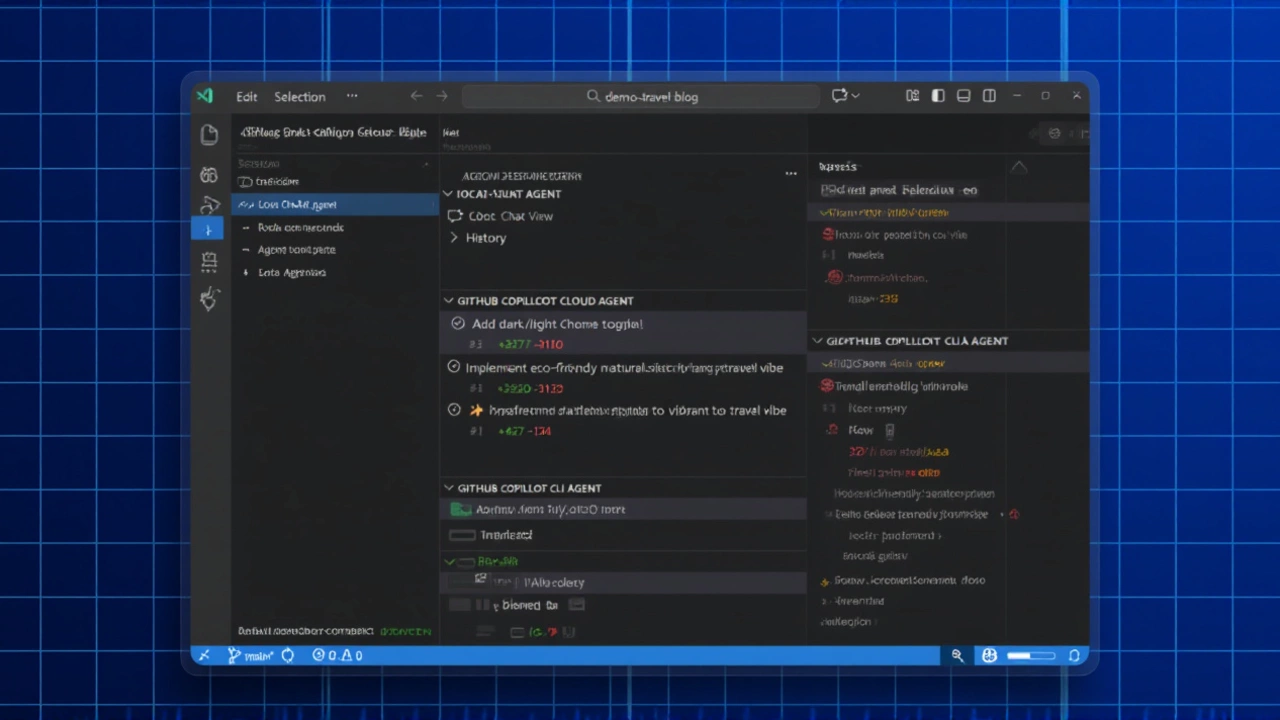The image size is (1280, 720).
Task: Open the Selection menu
Action: click(299, 96)
